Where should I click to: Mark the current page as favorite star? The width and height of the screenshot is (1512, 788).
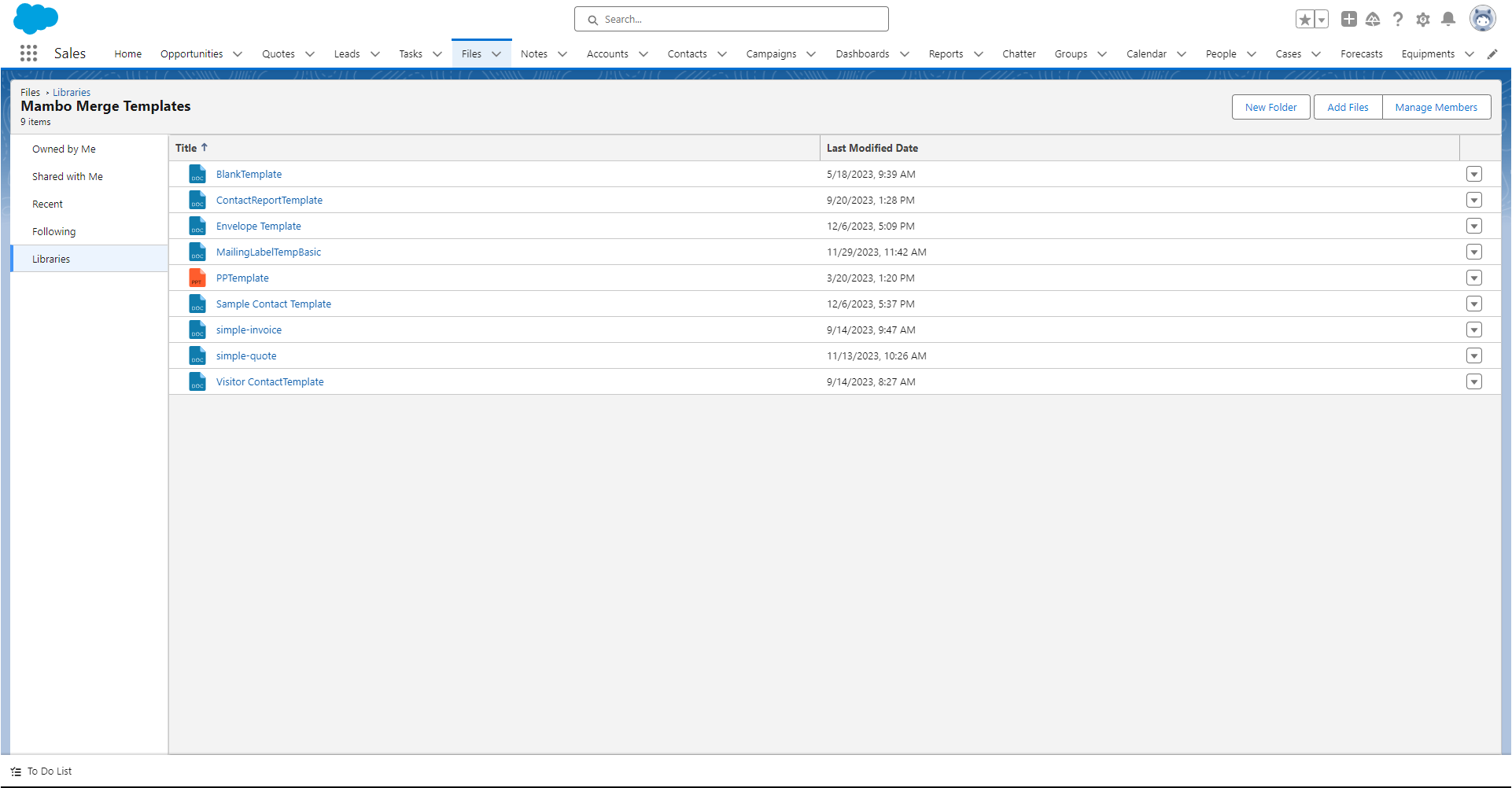[x=1304, y=19]
